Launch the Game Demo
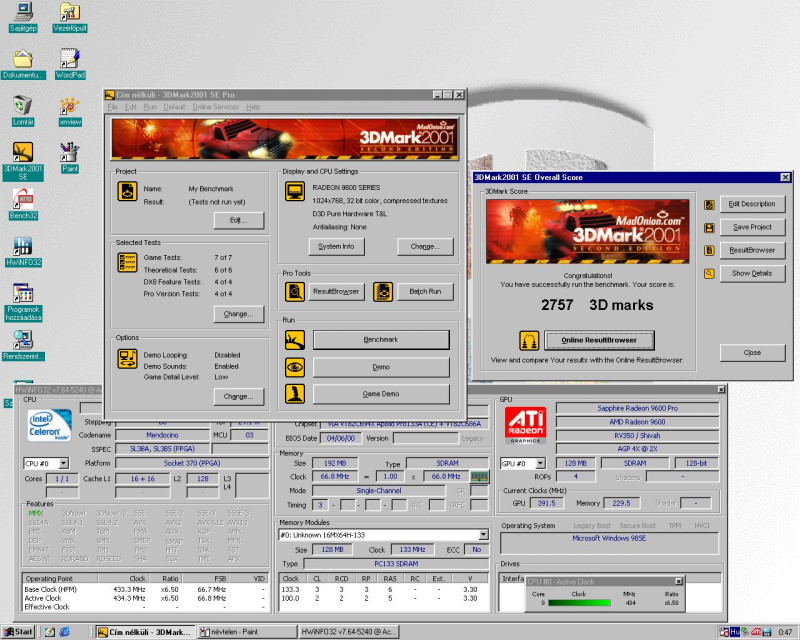This screenshot has width=800, height=640. (381, 394)
